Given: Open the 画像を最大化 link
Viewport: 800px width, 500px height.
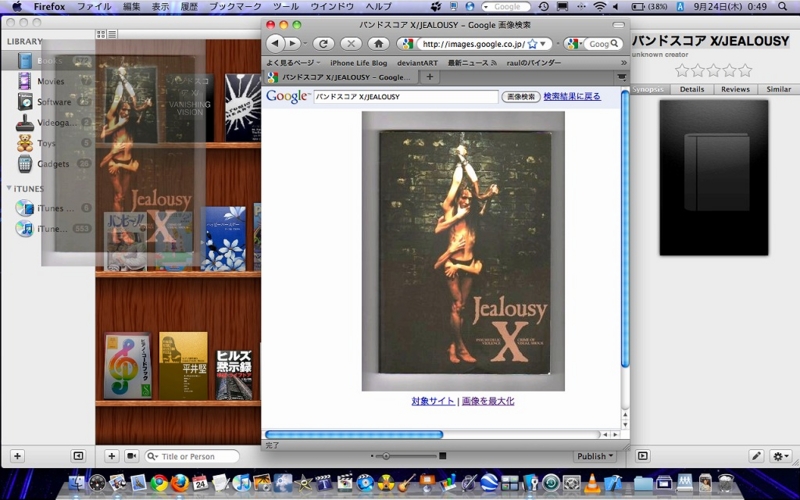Looking at the screenshot, I should click(488, 401).
